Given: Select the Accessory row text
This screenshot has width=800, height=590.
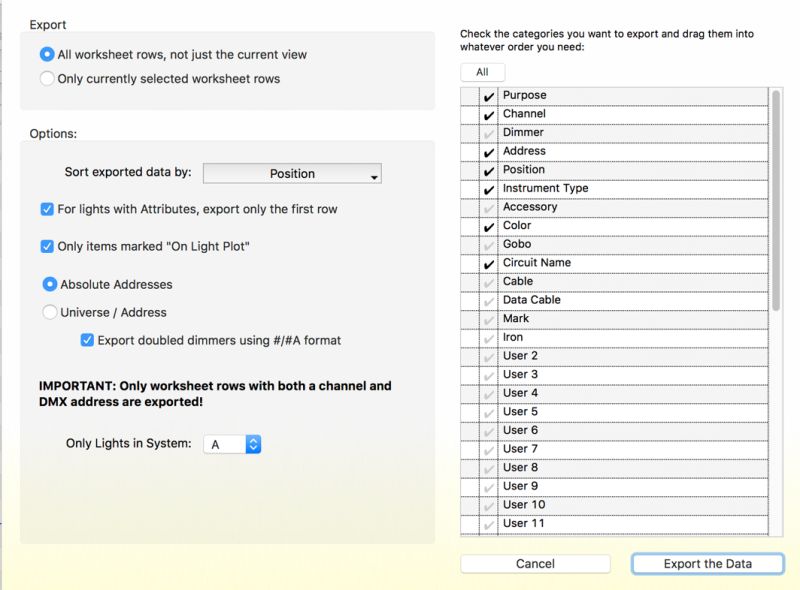Looking at the screenshot, I should coord(530,207).
